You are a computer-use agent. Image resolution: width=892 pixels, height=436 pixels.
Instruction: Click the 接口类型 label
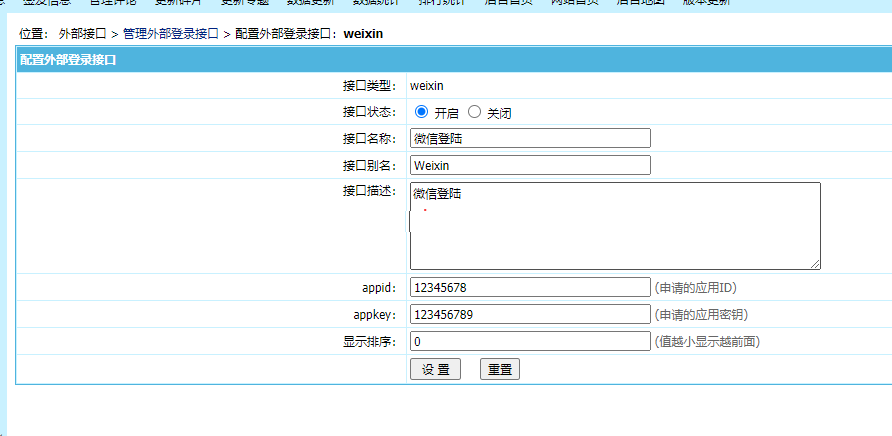click(369, 86)
